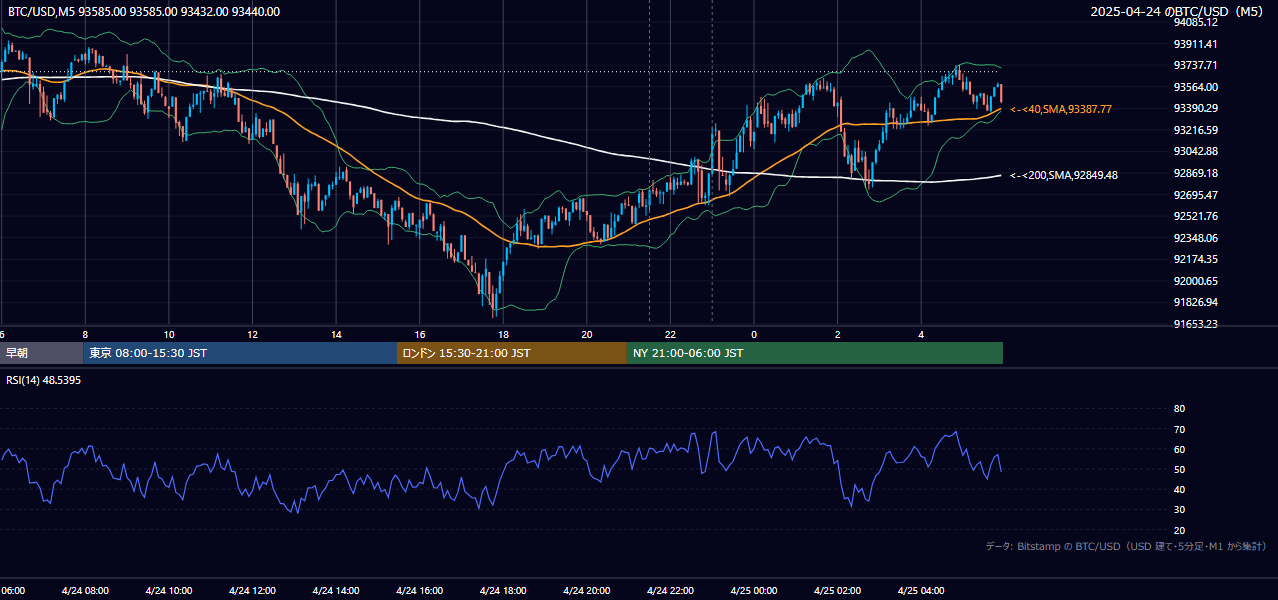Select the 東京 08:00-15:30 JST session bar
The width and height of the screenshot is (1278, 600).
pos(240,353)
